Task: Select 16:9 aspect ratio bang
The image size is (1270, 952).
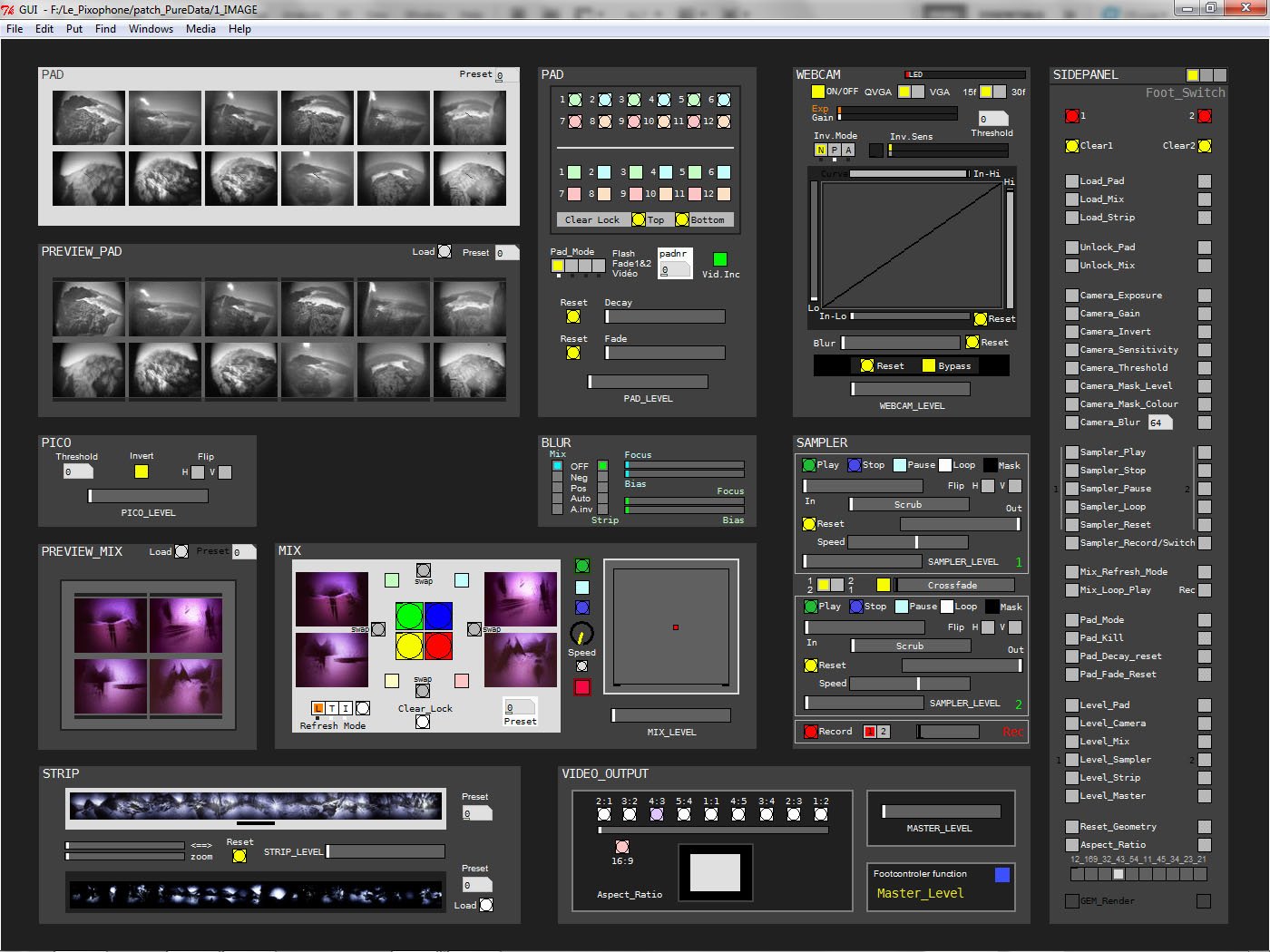Action: [622, 847]
